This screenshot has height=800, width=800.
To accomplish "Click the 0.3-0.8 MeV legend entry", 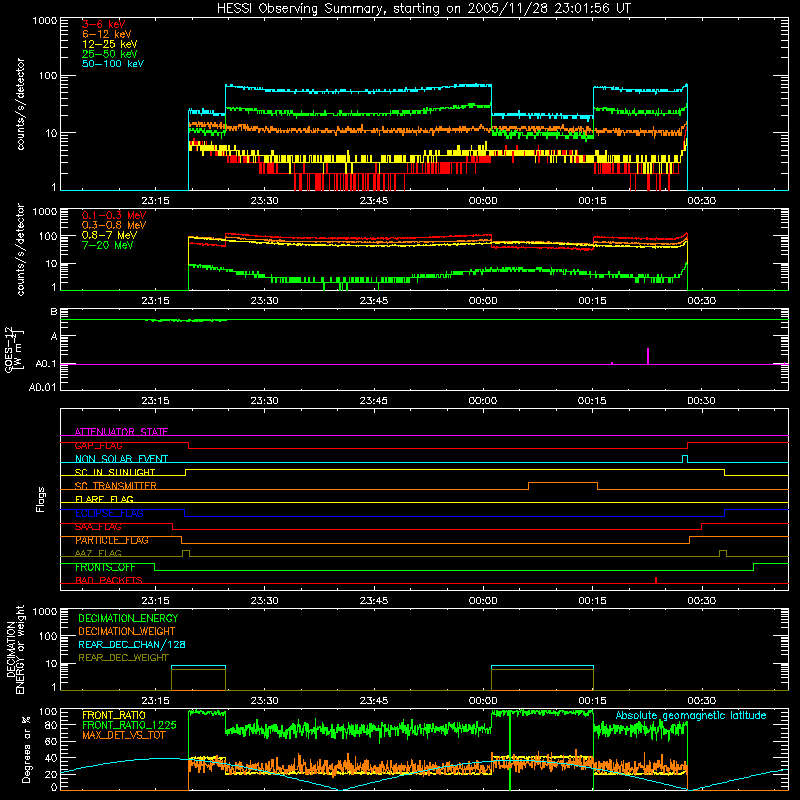I will [x=114, y=225].
